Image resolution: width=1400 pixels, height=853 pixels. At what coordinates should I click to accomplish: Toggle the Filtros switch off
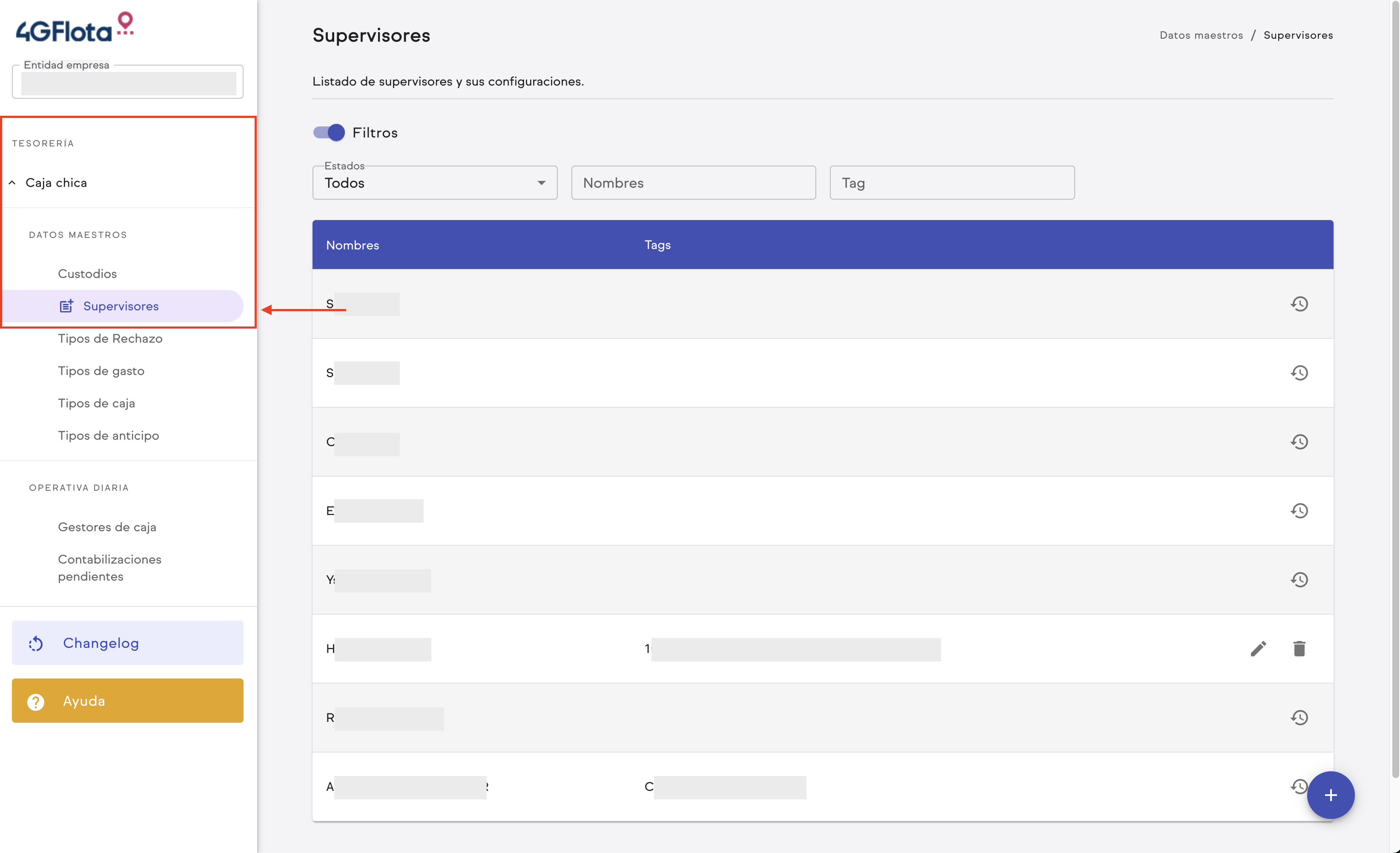coord(329,132)
